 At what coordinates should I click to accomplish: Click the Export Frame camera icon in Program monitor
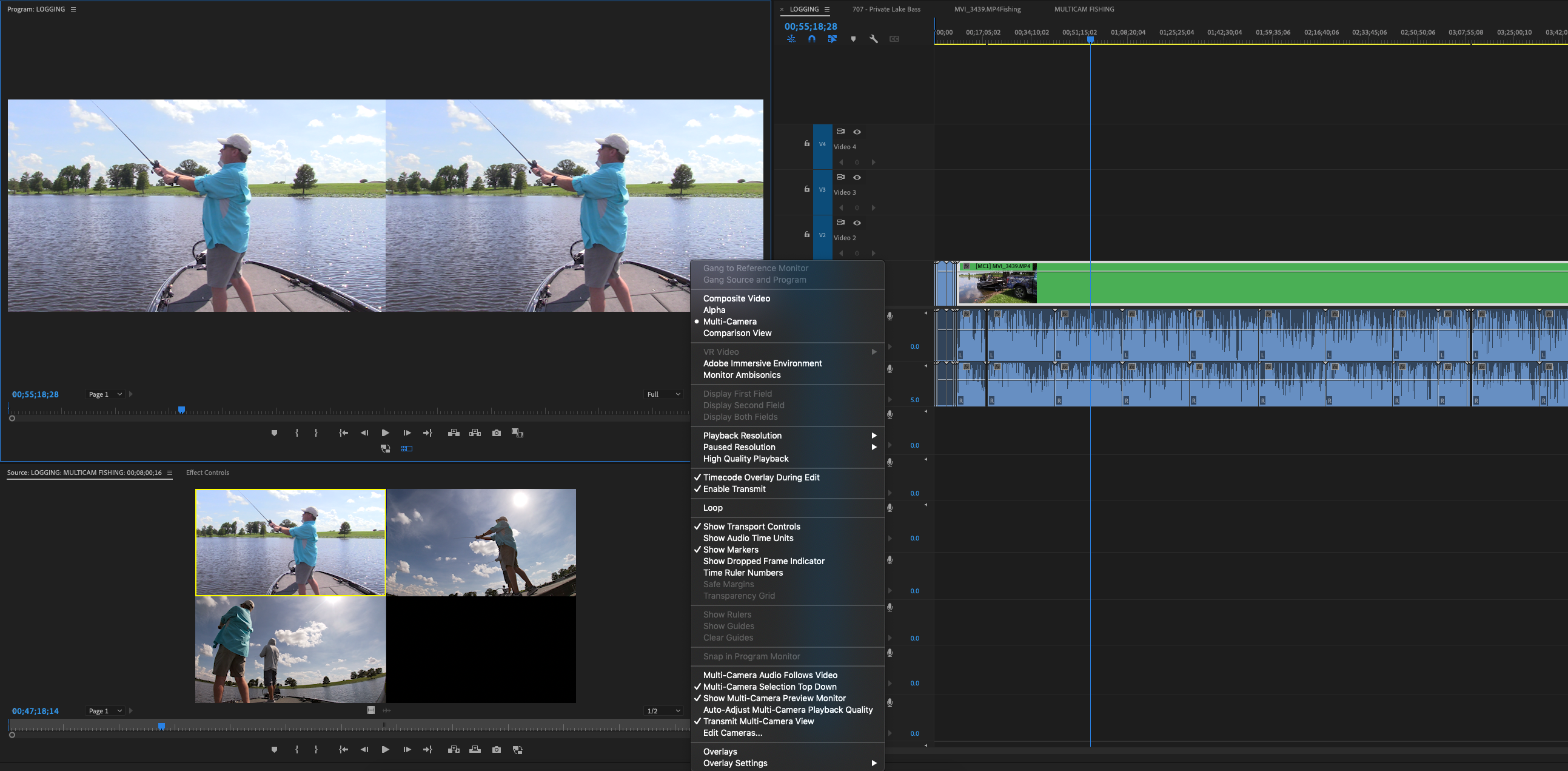pos(497,433)
